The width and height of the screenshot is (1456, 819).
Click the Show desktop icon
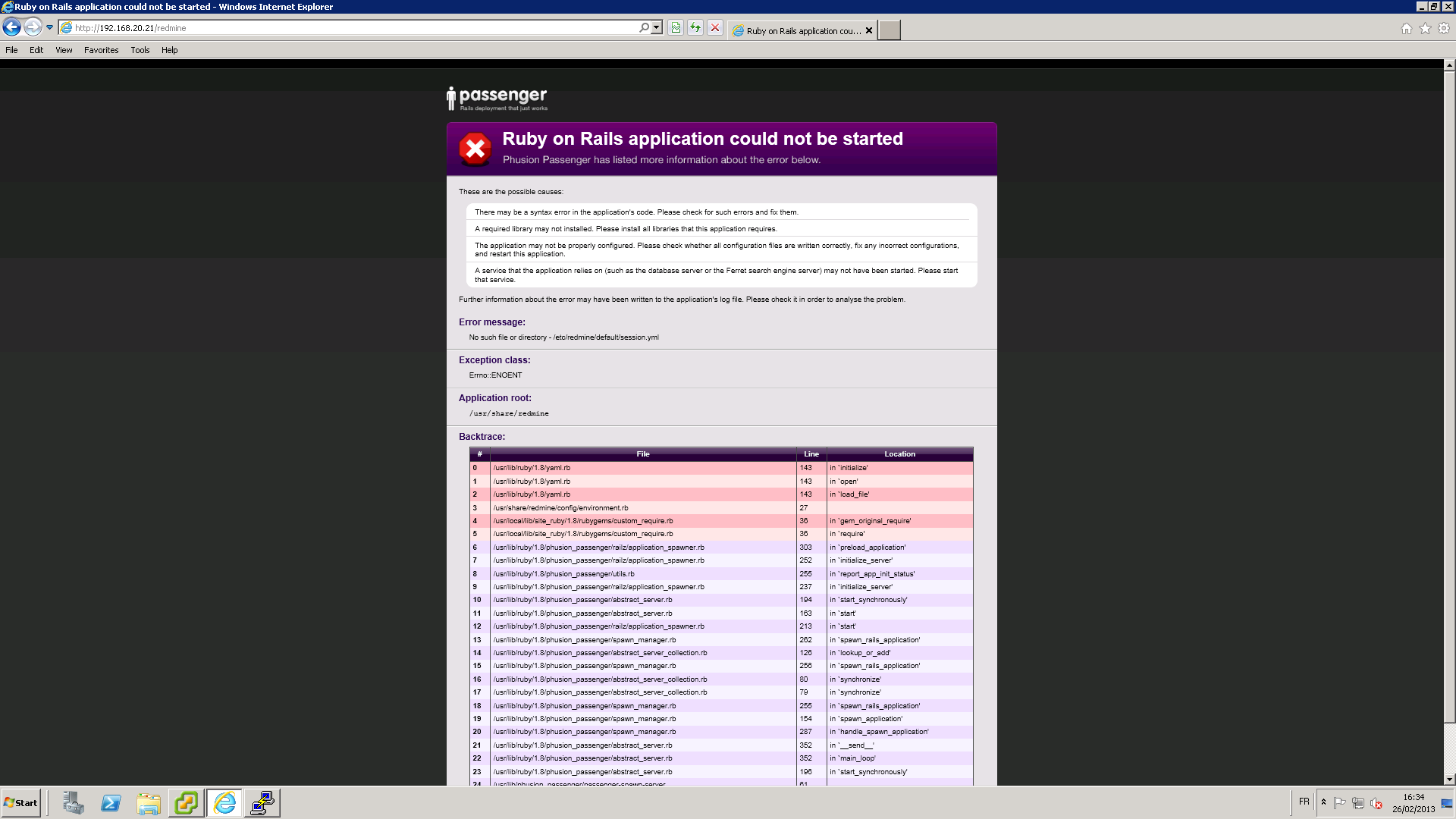pos(1447,803)
